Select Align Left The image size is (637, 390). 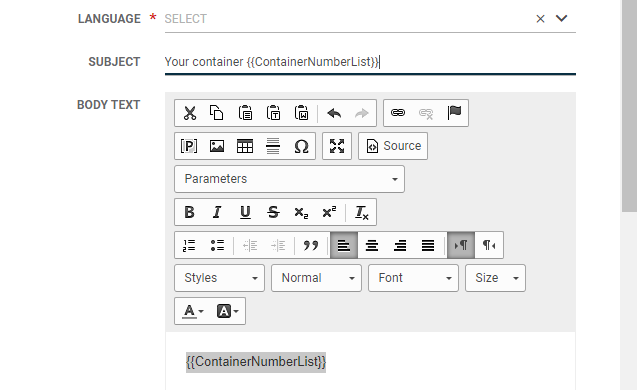(344, 245)
